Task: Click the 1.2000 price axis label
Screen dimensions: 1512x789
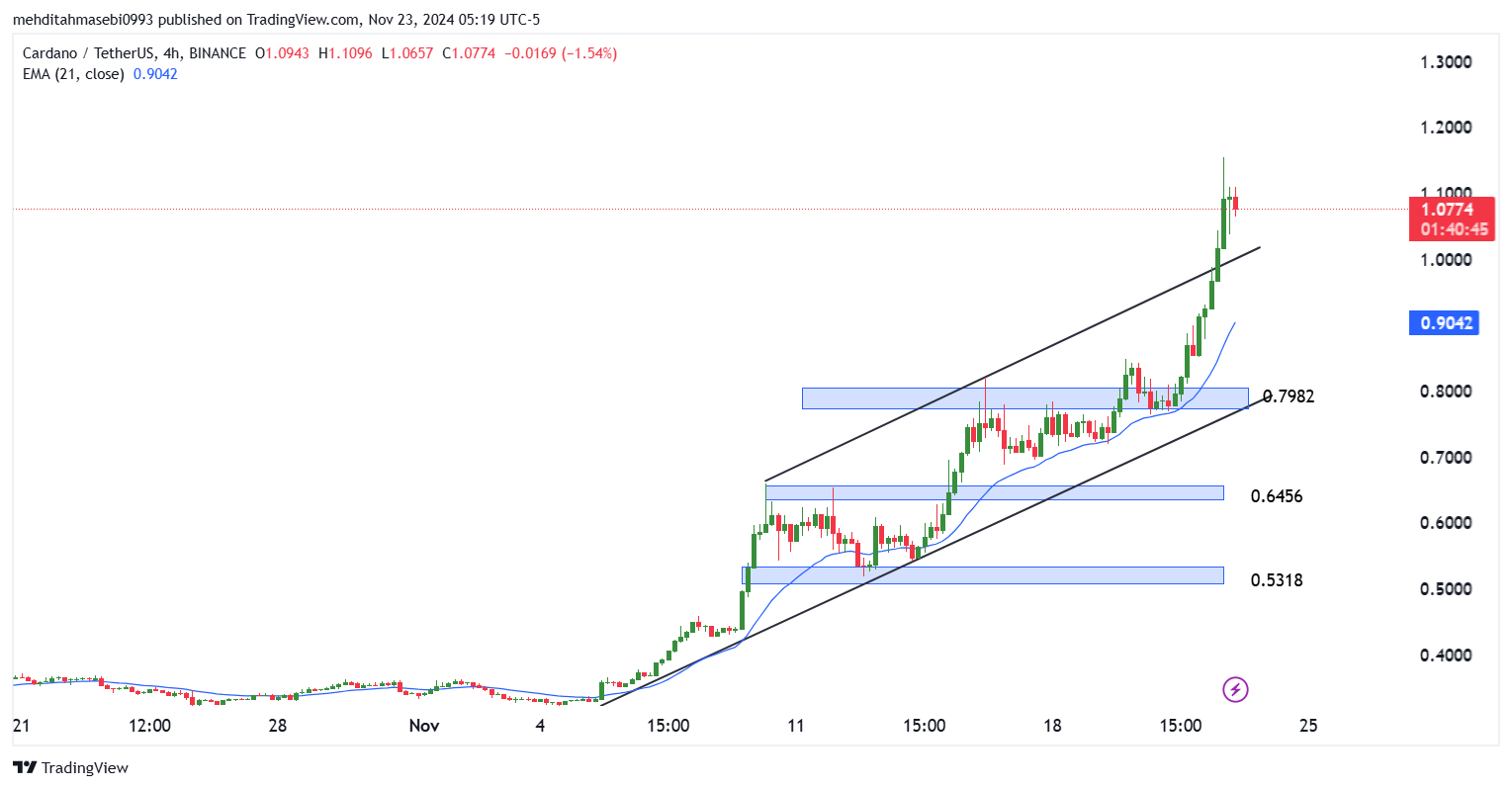Action: click(1446, 128)
